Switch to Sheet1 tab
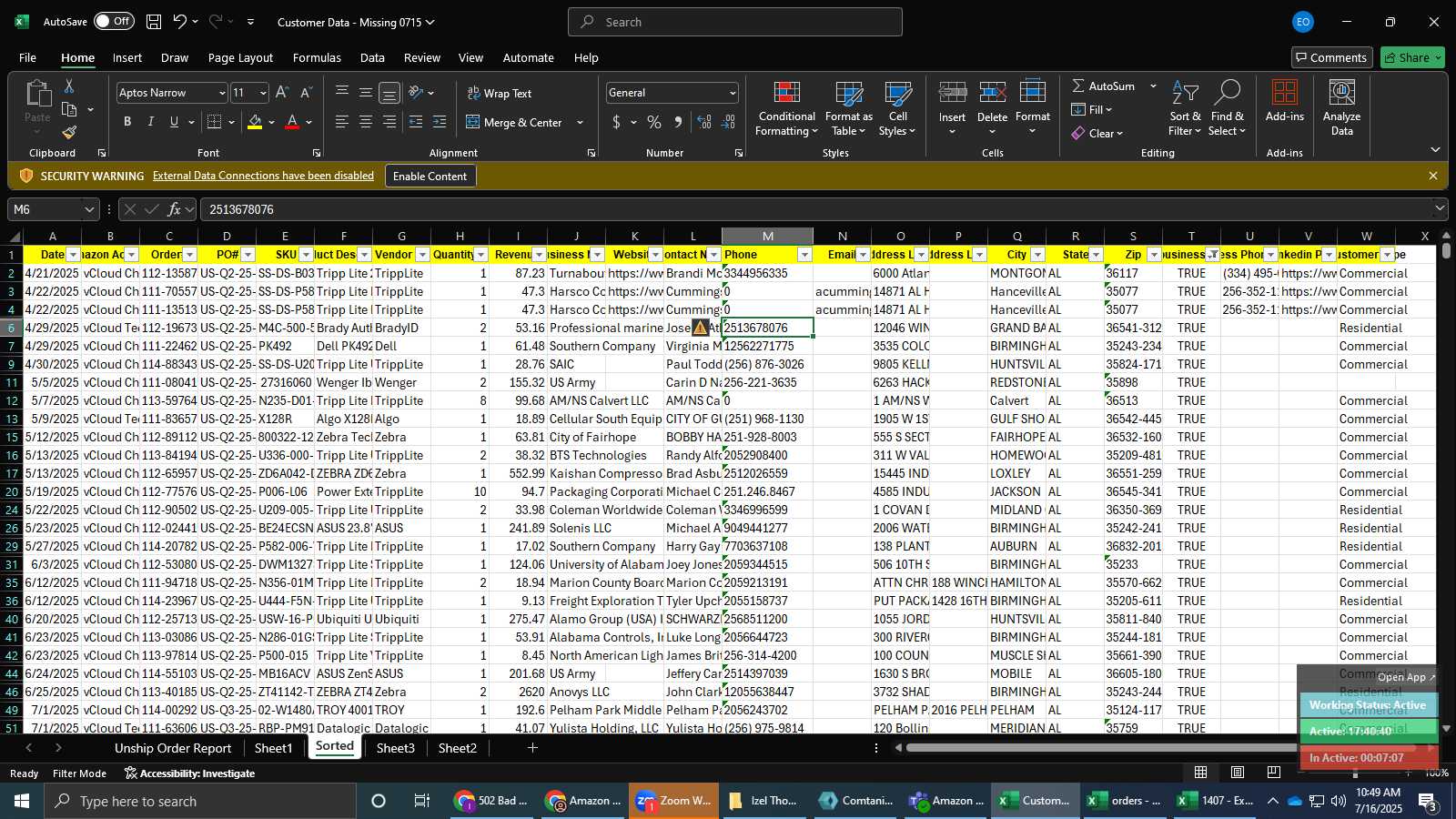The image size is (1456, 819). tap(273, 748)
